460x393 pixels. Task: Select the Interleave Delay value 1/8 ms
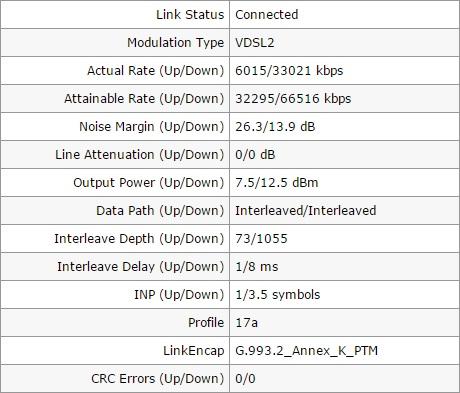(x=257, y=267)
